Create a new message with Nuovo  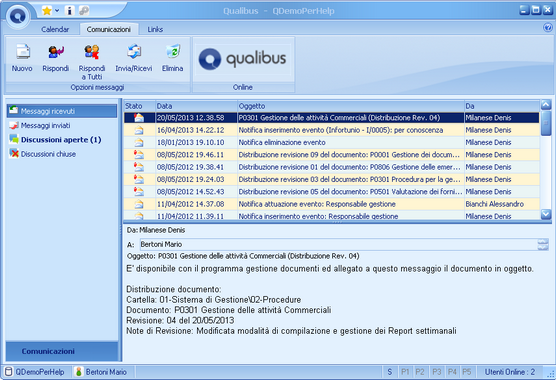click(x=22, y=58)
